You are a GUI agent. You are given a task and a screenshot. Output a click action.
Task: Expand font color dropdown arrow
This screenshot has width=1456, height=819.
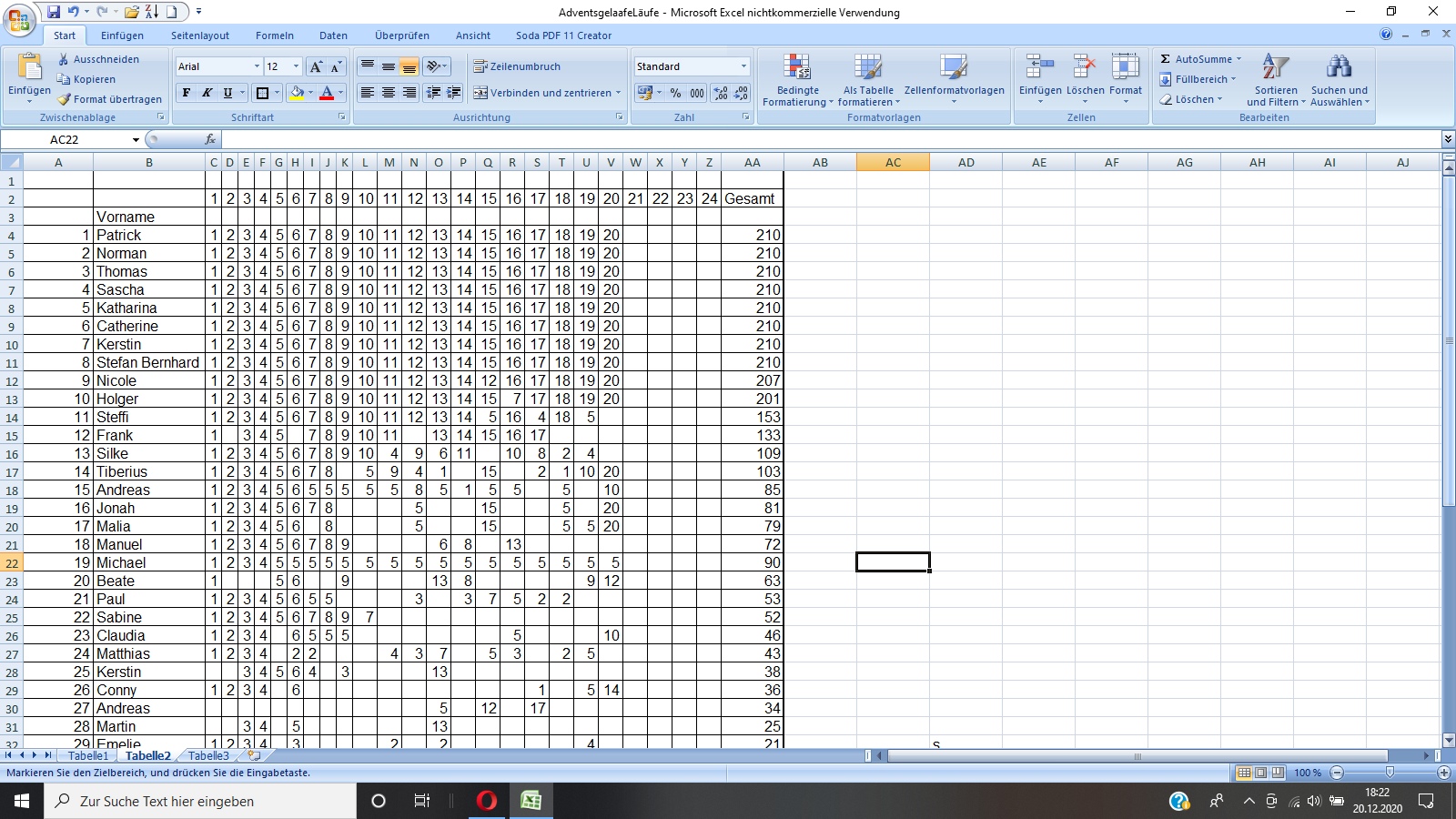341,93
